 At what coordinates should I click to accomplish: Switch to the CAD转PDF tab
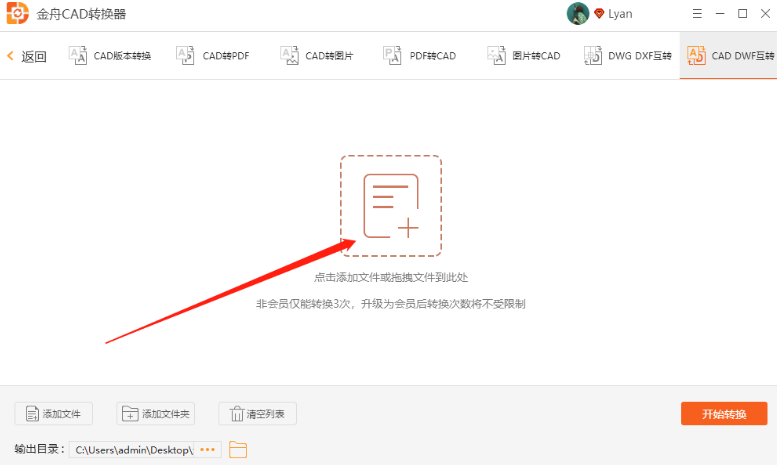click(213, 56)
